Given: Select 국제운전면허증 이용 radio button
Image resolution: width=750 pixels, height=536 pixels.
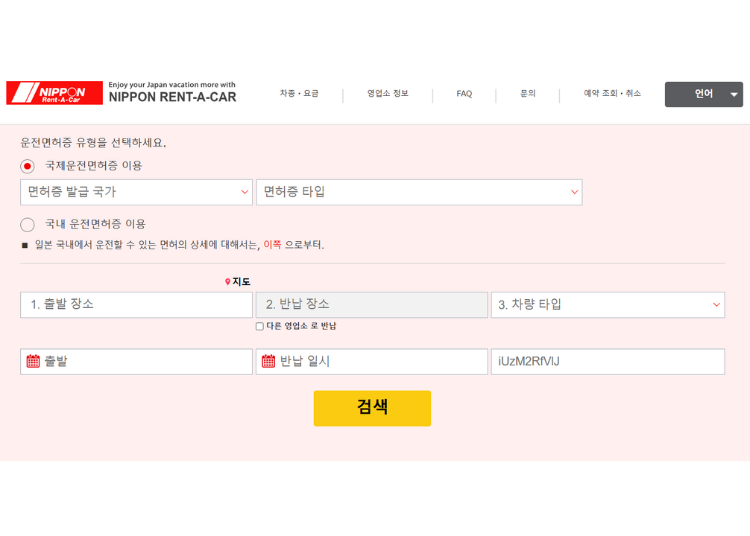Looking at the screenshot, I should pos(28,166).
